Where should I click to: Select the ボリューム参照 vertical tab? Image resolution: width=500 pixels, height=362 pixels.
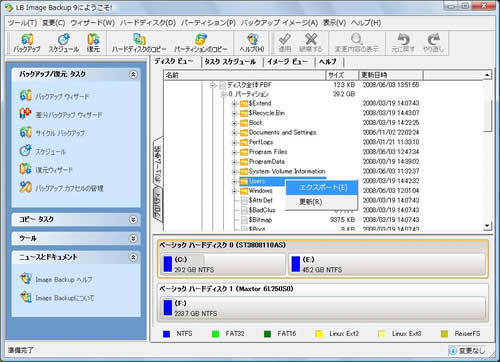click(x=158, y=163)
